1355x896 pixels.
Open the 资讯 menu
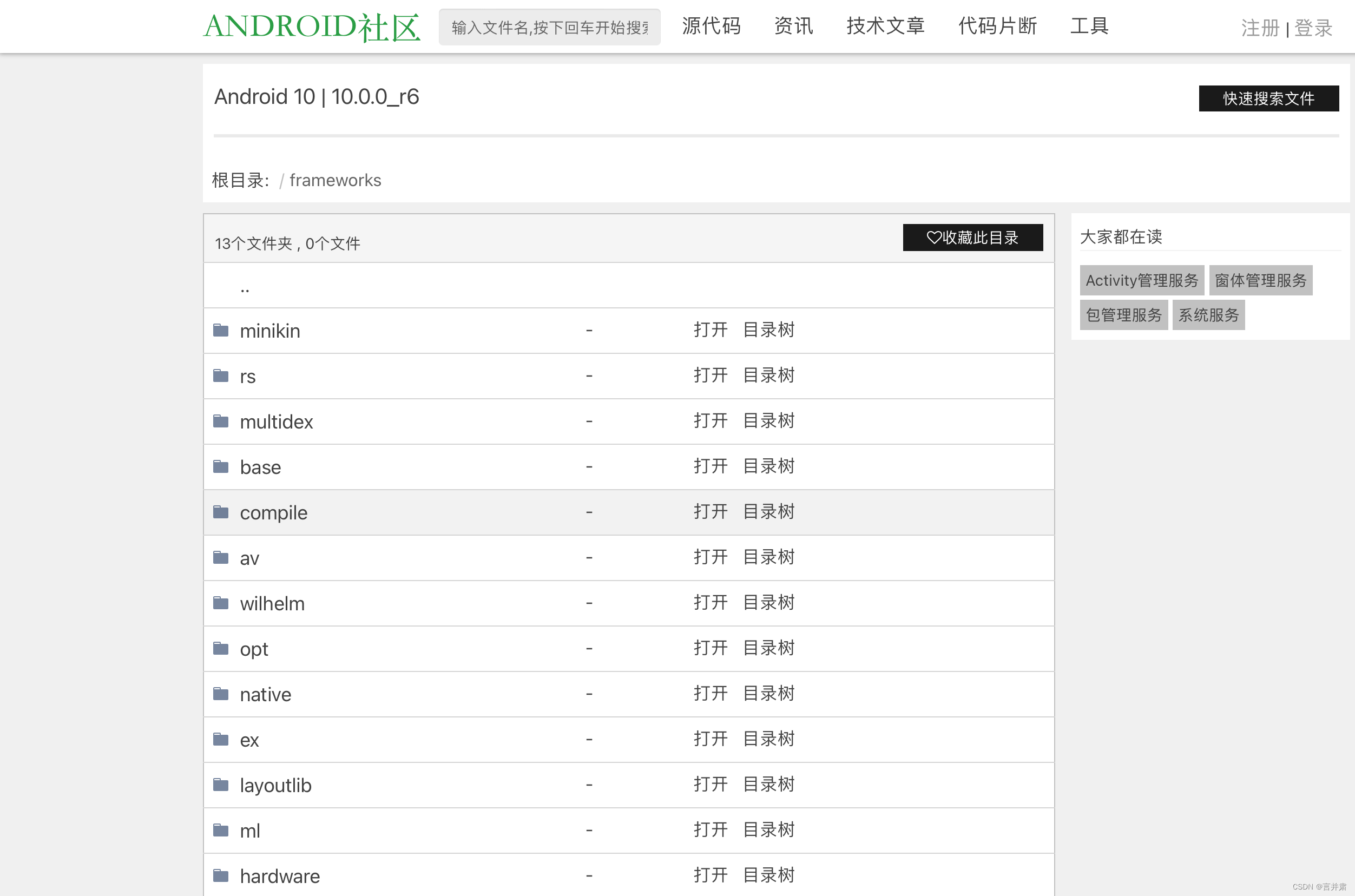[793, 26]
